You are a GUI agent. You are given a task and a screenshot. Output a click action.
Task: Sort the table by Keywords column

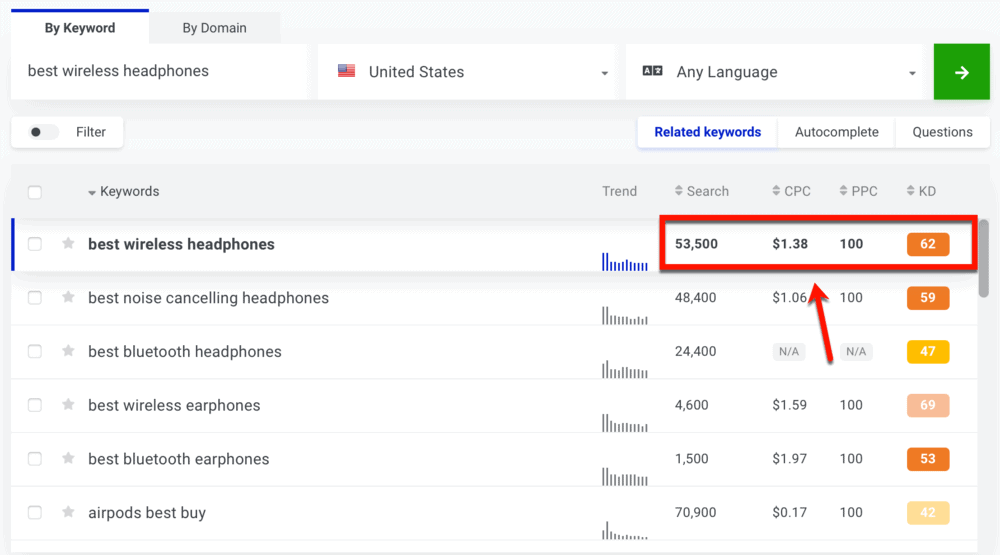coord(128,192)
